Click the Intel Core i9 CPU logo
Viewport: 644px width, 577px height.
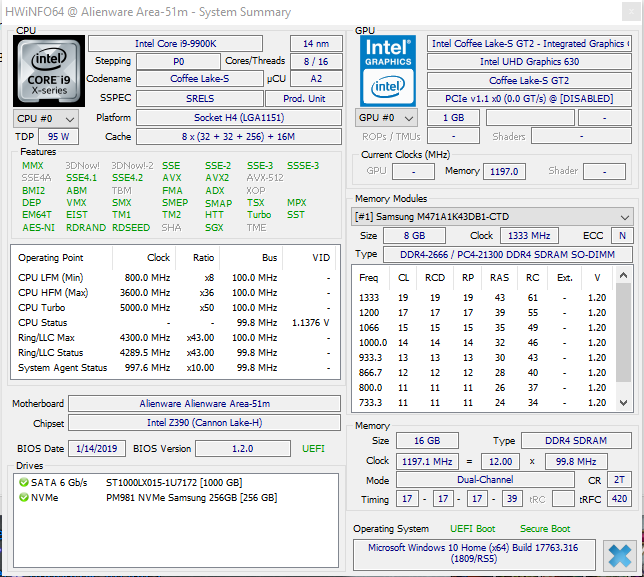(49, 71)
